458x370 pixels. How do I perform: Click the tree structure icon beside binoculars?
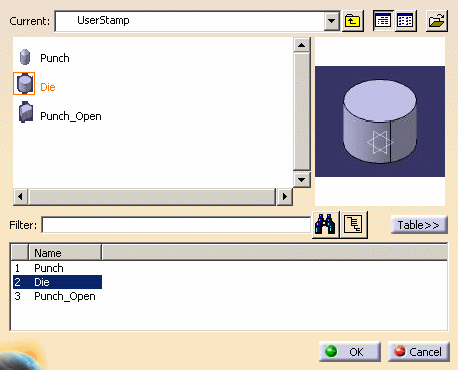[354, 224]
